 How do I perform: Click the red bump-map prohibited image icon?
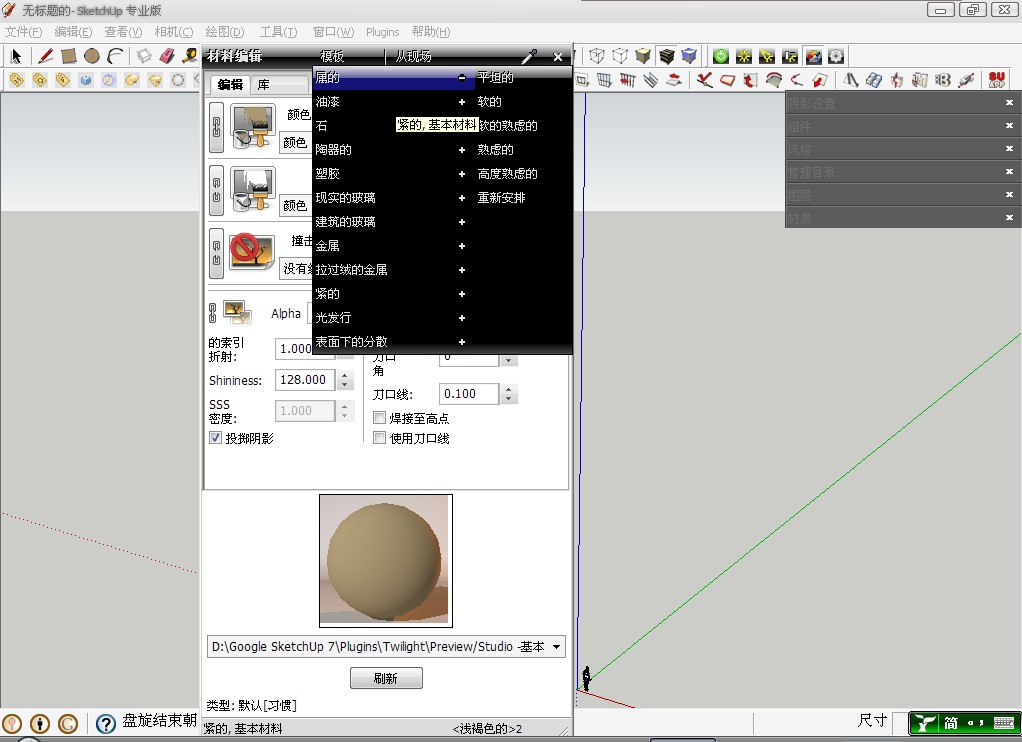pyautogui.click(x=252, y=252)
